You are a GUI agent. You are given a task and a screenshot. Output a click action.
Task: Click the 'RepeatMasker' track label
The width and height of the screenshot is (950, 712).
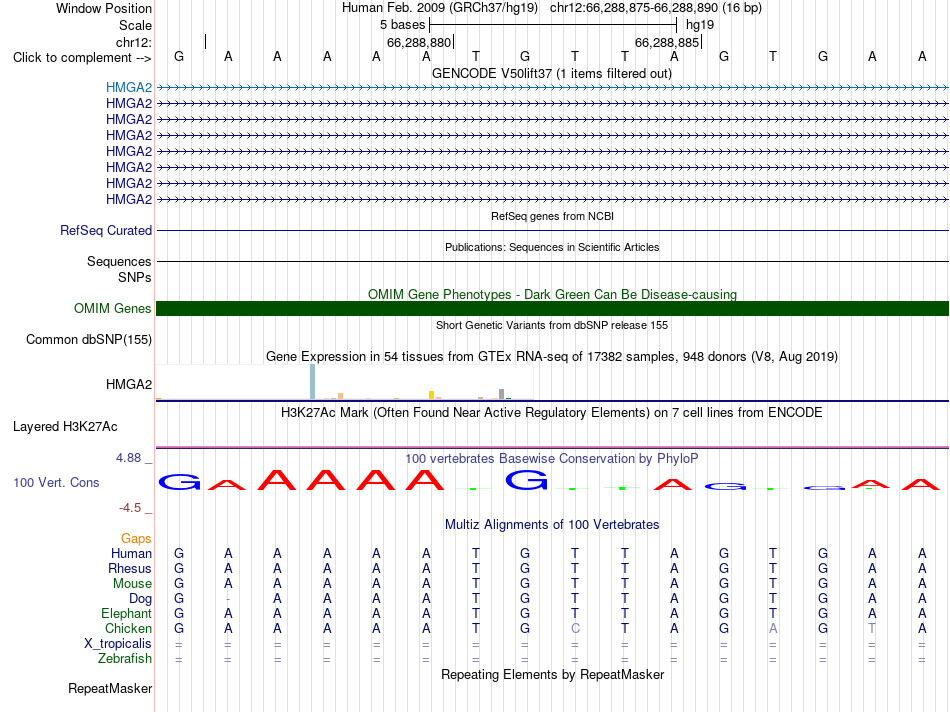tap(110, 688)
